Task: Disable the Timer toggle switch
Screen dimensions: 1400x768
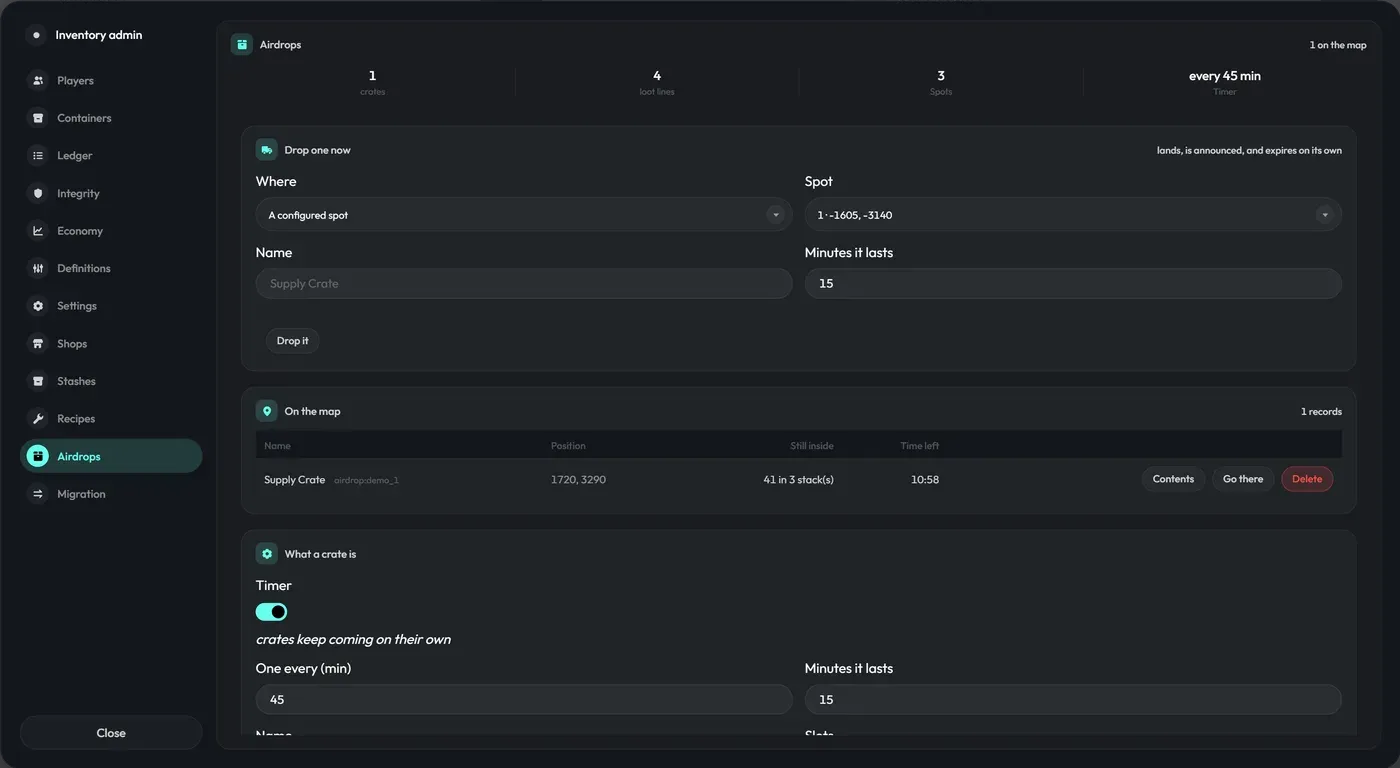Action: [272, 612]
